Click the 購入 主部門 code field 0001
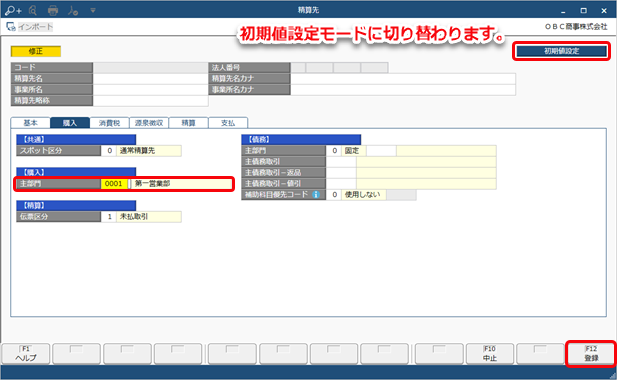The height and width of the screenshot is (380, 617). 114,184
